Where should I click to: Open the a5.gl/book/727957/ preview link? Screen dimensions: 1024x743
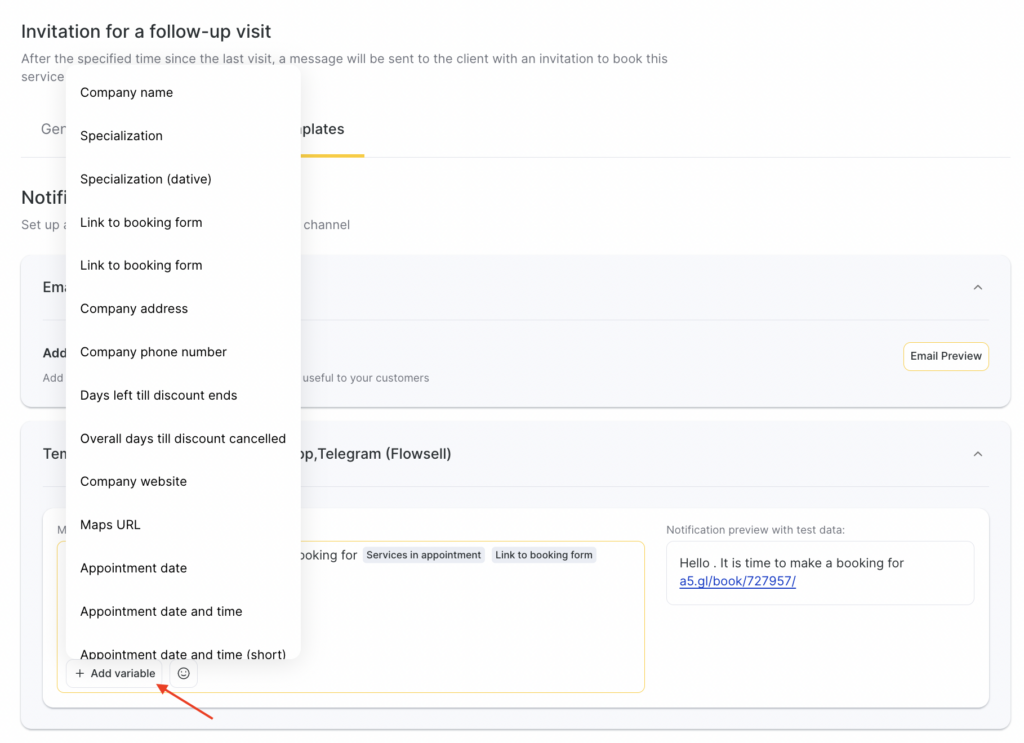tap(737, 581)
